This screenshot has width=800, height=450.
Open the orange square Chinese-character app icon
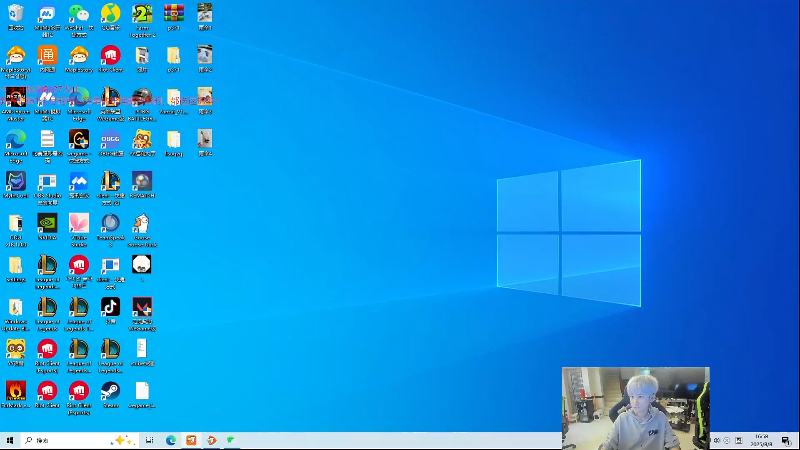pyautogui.click(x=47, y=55)
